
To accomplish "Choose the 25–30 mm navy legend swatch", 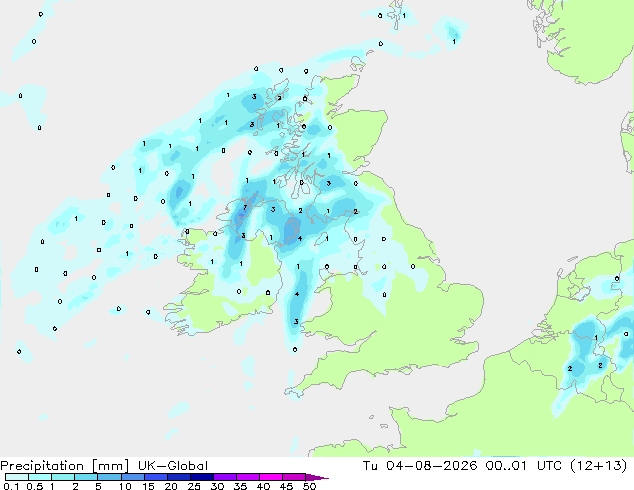I will click(x=201, y=477).
